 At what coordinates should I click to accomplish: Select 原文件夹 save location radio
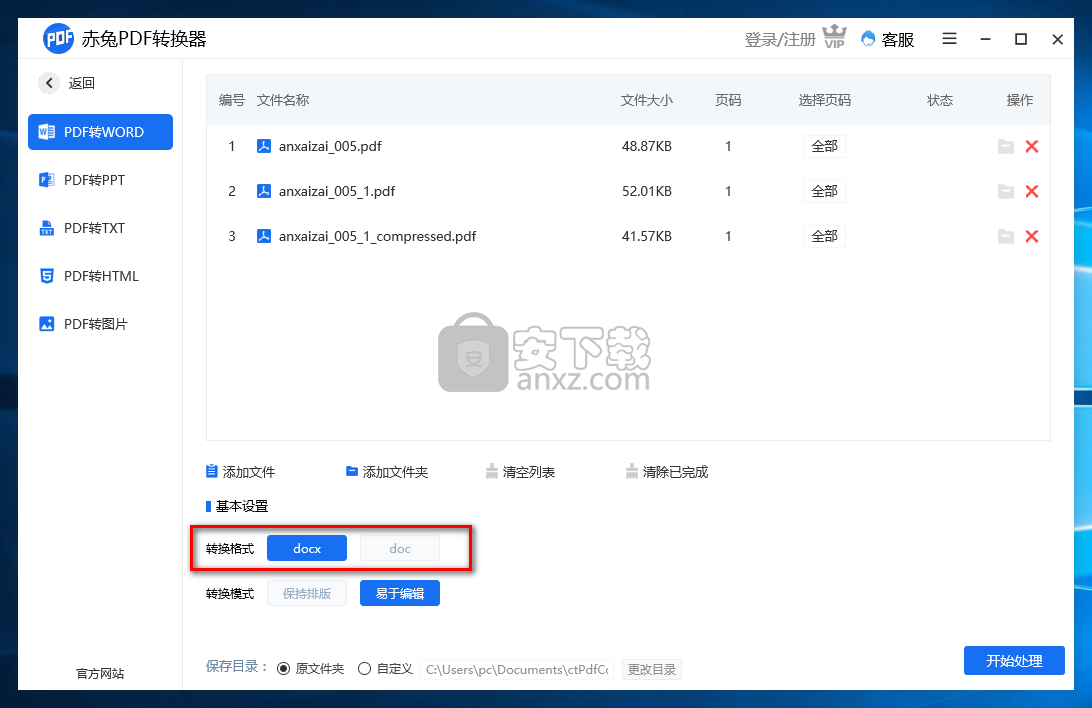coord(284,669)
